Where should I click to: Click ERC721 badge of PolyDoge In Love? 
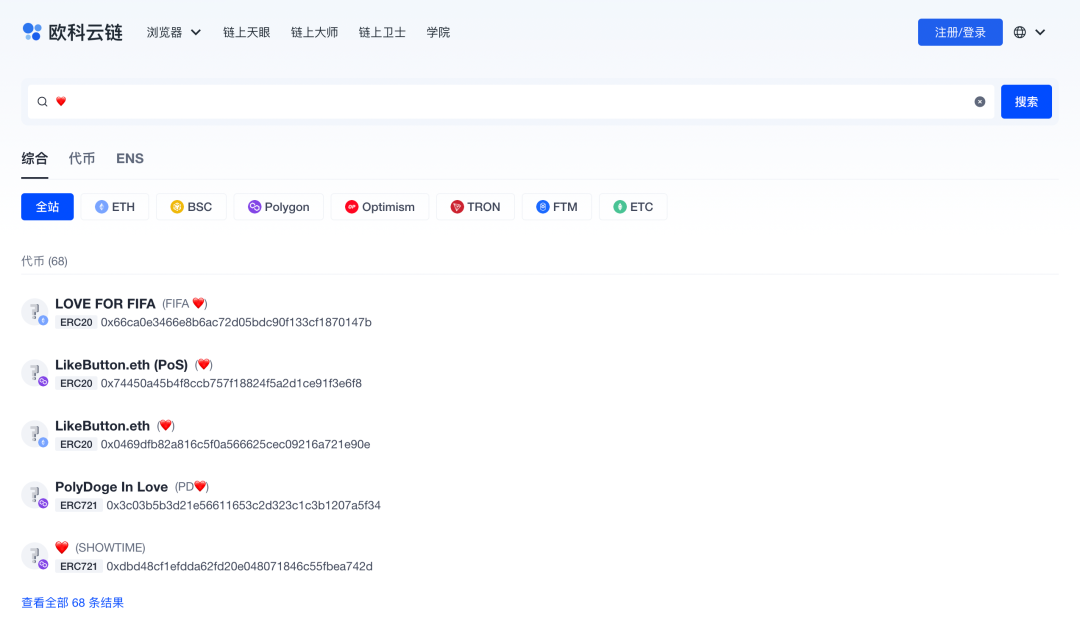79,506
